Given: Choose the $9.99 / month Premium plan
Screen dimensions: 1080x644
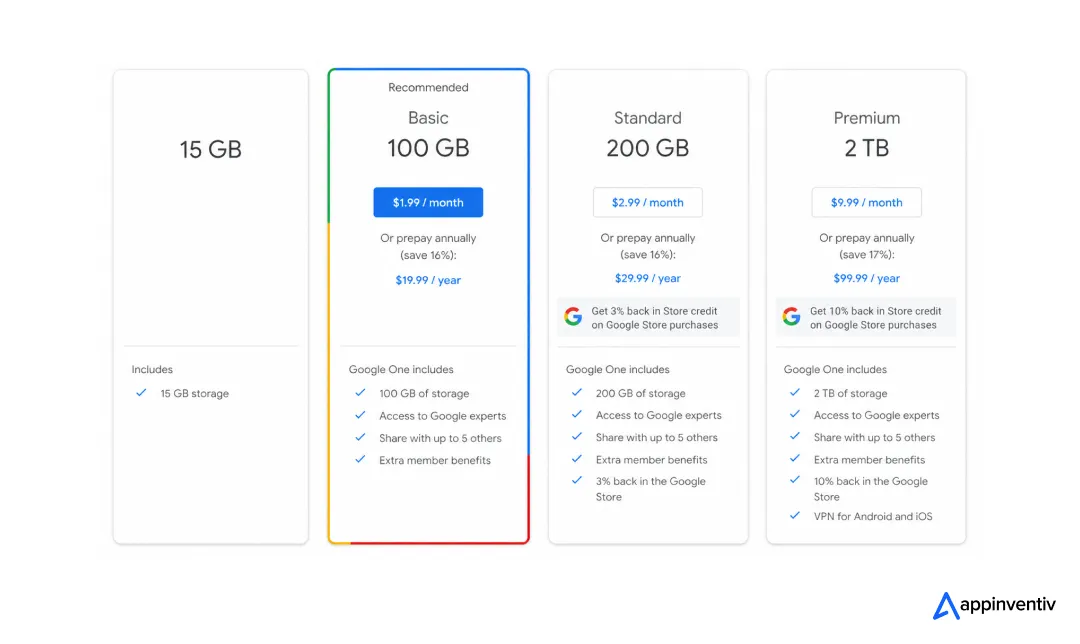Looking at the screenshot, I should (866, 202).
